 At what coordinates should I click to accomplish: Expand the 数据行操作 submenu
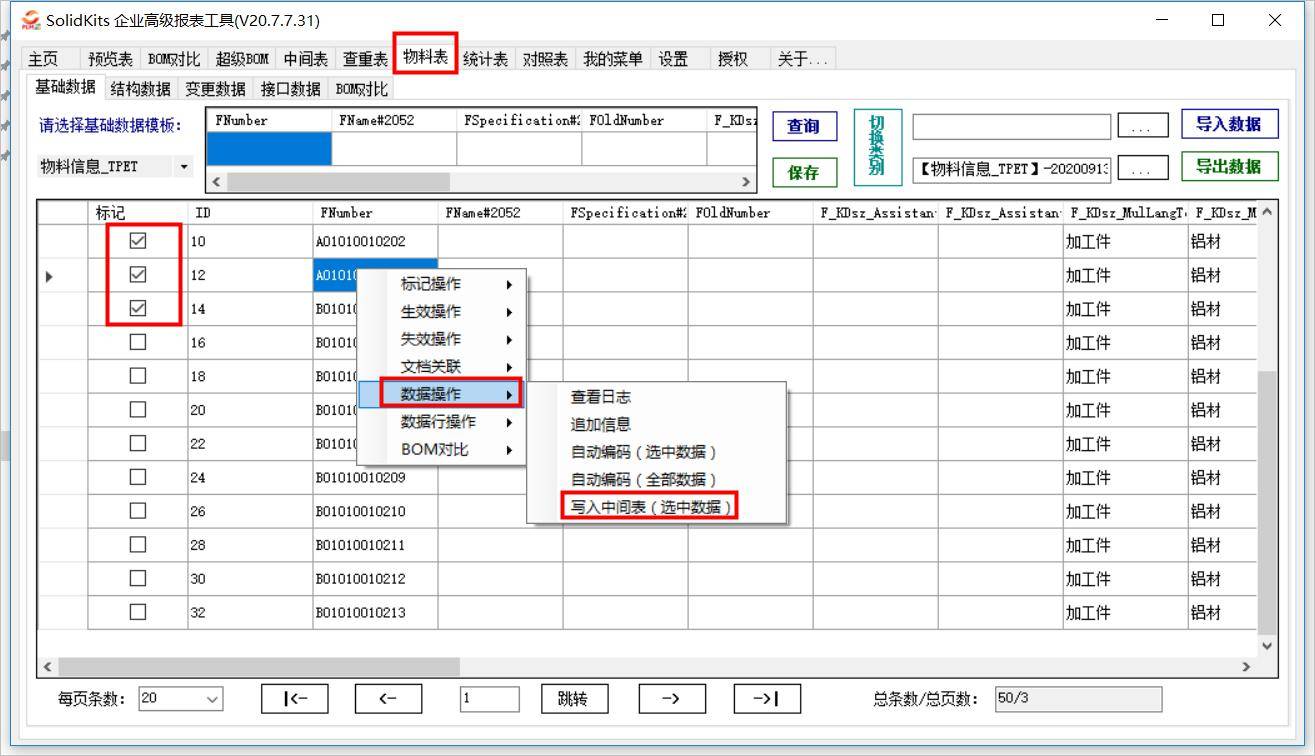[440, 421]
